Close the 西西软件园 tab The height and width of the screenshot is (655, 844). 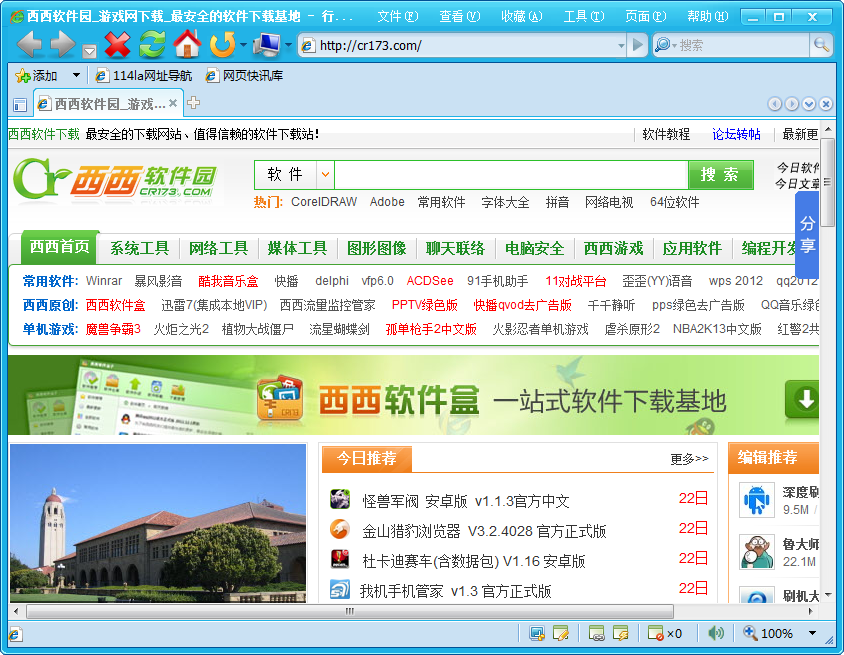(x=173, y=103)
